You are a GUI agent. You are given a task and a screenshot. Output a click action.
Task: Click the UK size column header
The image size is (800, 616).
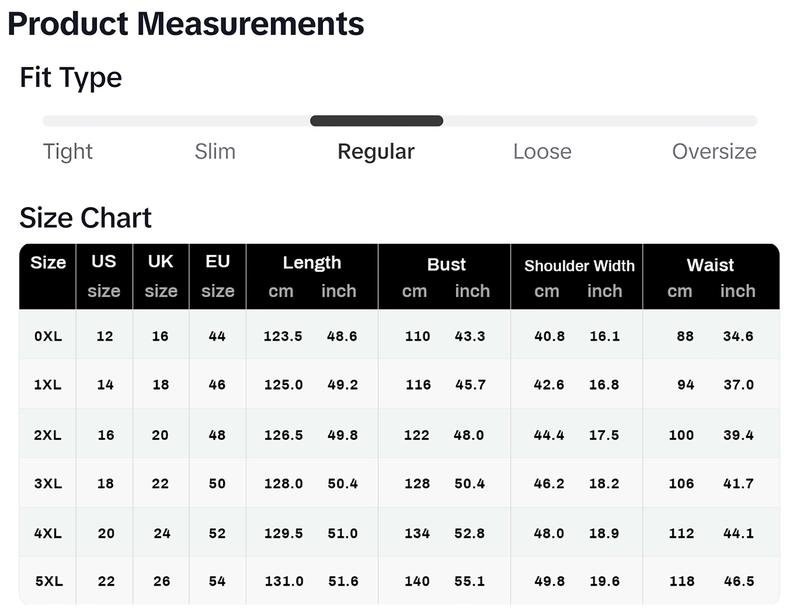161,277
